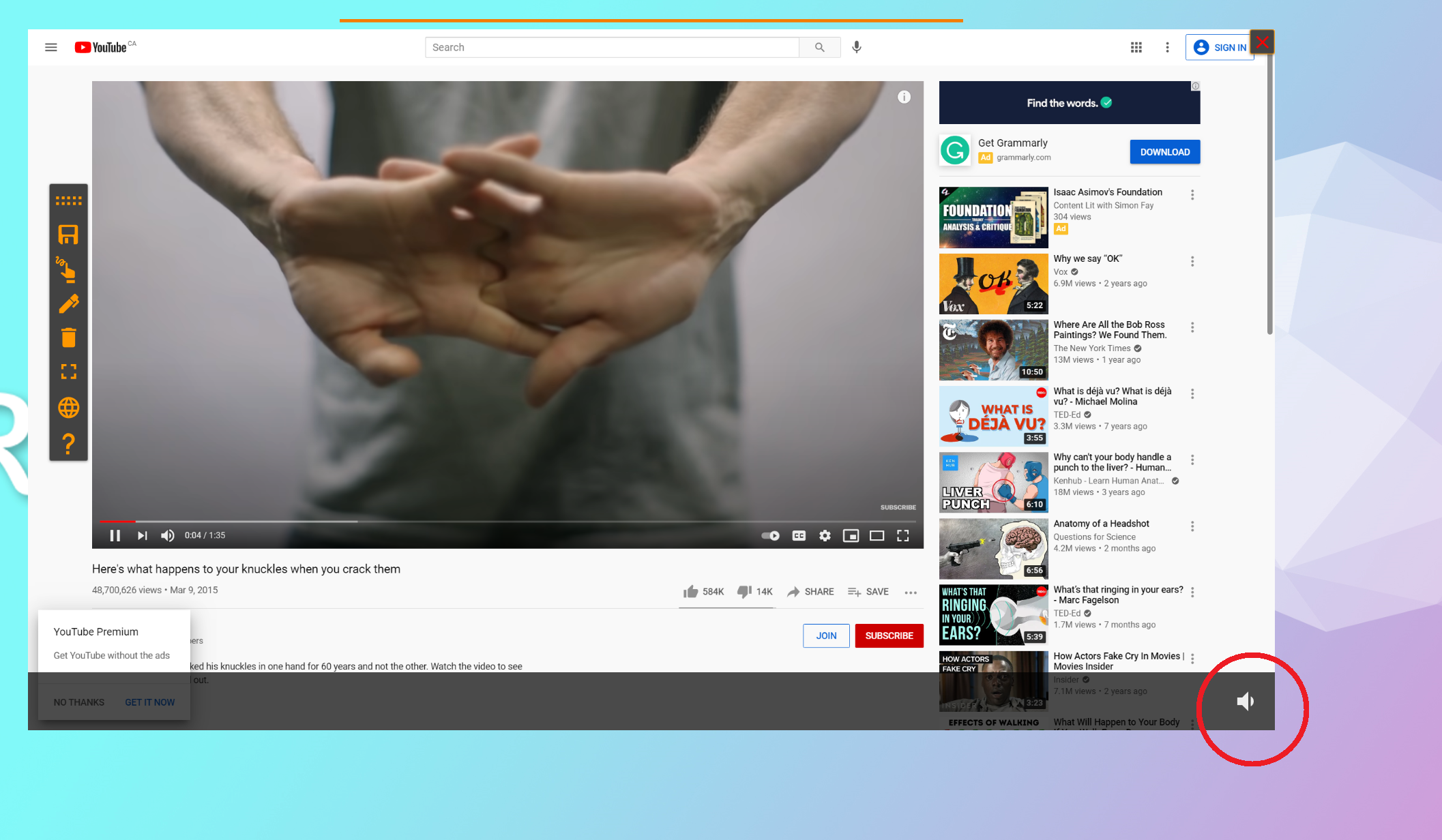Switch to theater mode

(x=877, y=536)
